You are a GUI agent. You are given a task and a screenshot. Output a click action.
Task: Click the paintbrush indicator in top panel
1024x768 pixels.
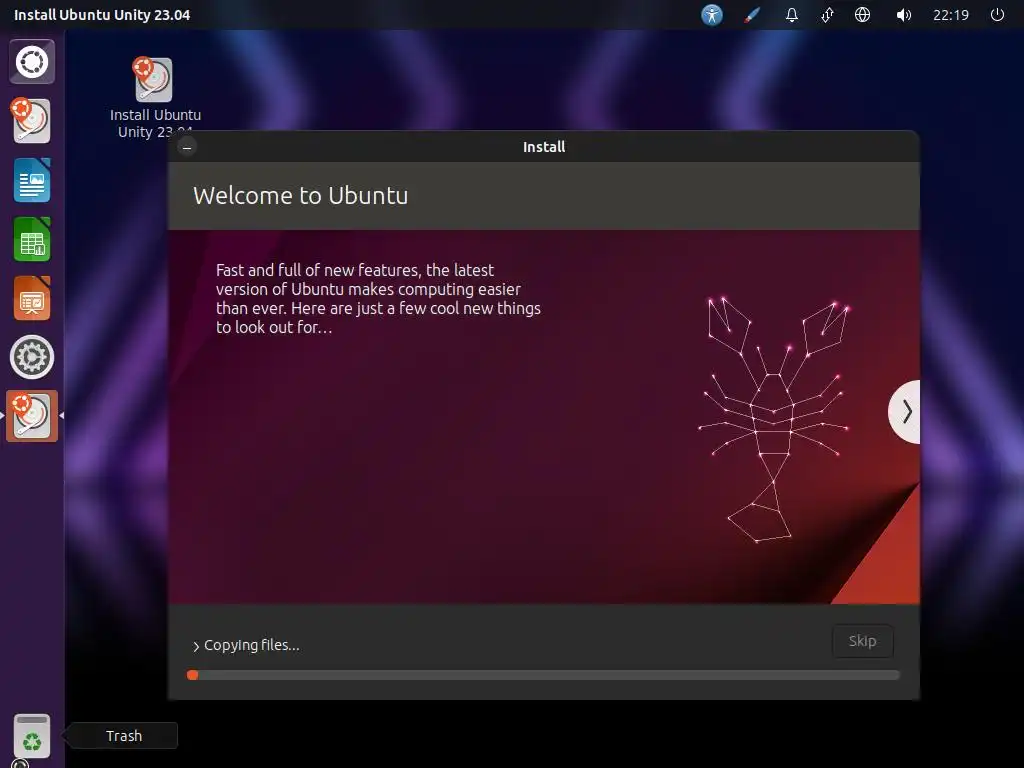pos(752,14)
